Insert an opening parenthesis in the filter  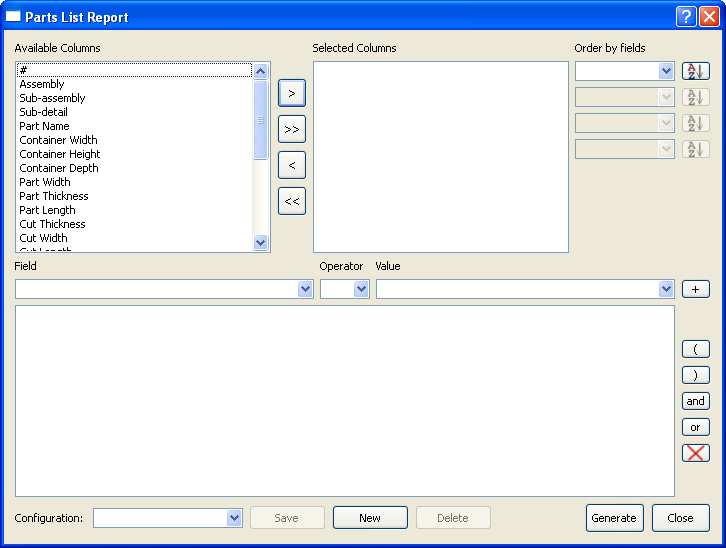(x=695, y=349)
